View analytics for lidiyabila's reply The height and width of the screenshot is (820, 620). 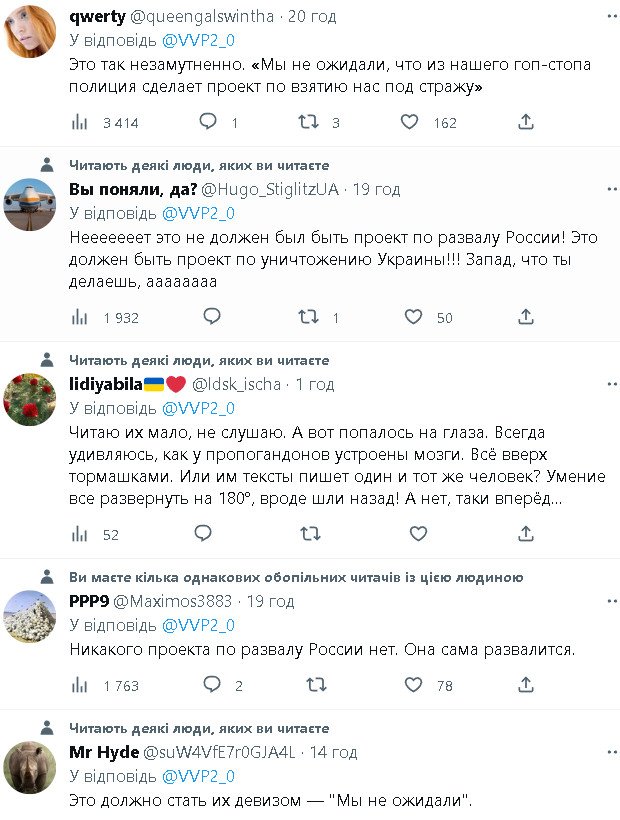pyautogui.click(x=81, y=534)
